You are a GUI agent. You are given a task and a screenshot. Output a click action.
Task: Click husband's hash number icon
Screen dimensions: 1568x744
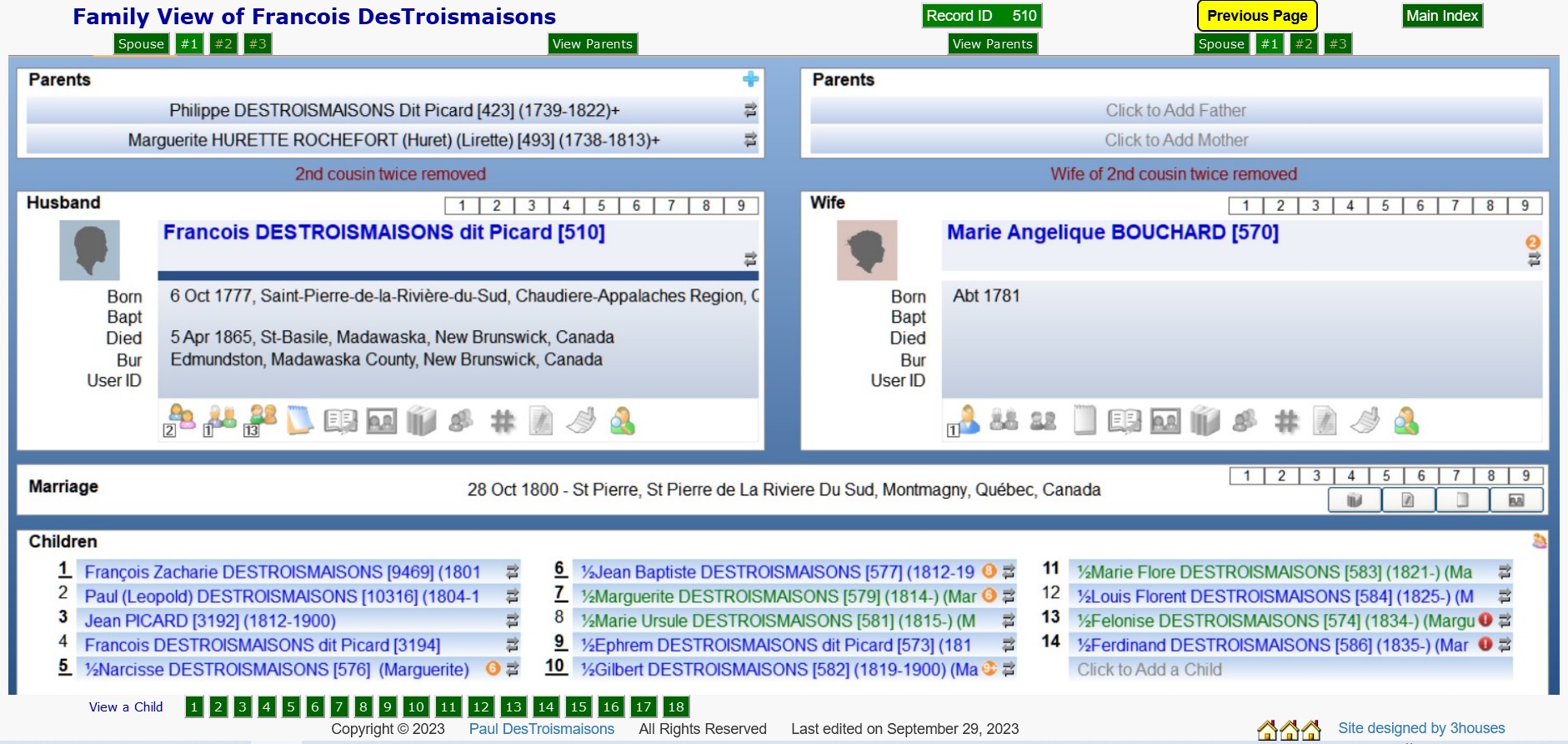[502, 421]
